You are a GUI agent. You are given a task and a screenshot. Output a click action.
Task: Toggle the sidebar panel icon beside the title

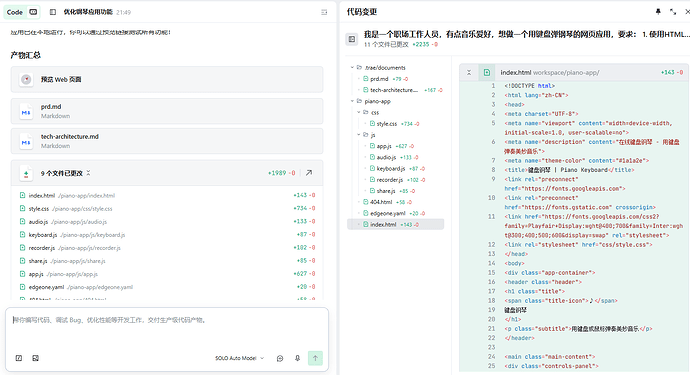(x=53, y=12)
